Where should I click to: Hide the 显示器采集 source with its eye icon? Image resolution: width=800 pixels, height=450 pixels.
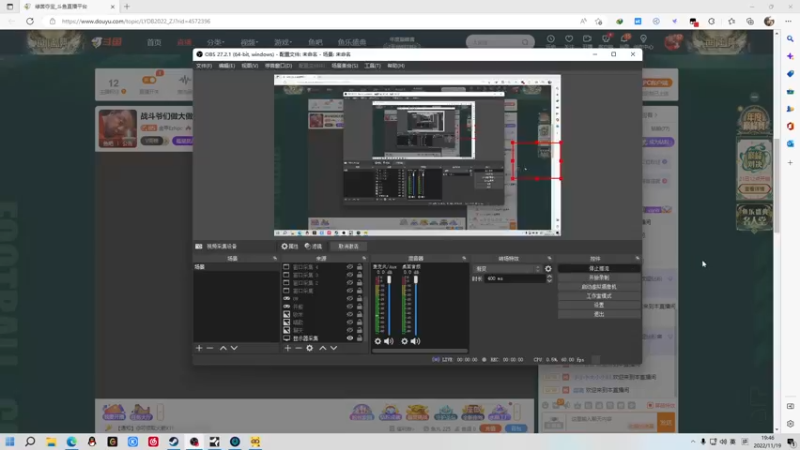coord(349,338)
